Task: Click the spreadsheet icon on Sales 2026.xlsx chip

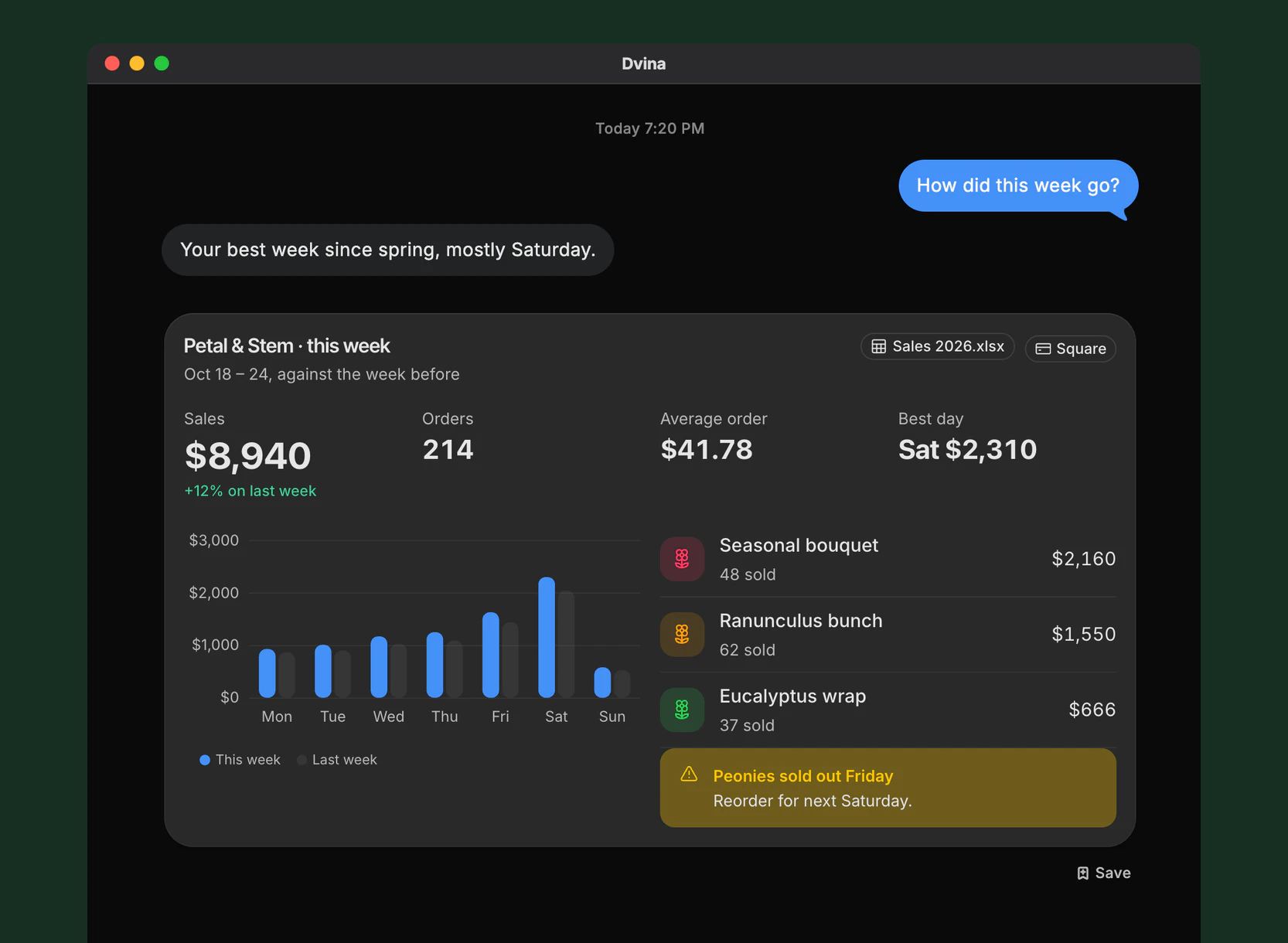Action: pyautogui.click(x=879, y=346)
